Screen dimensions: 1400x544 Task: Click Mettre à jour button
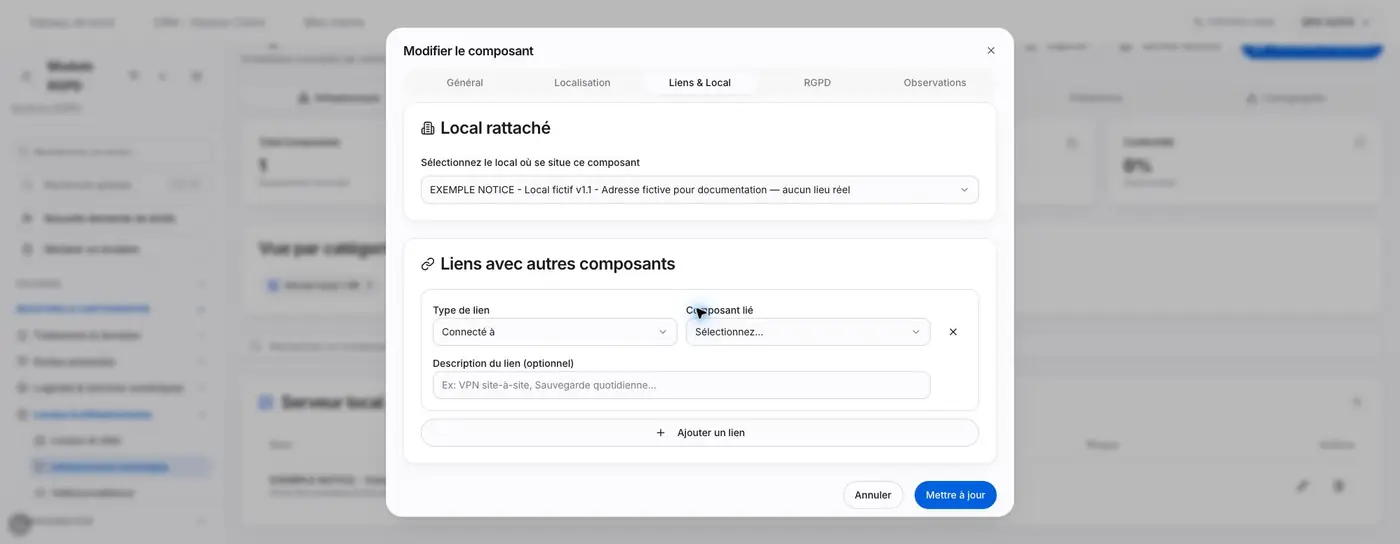coord(955,495)
